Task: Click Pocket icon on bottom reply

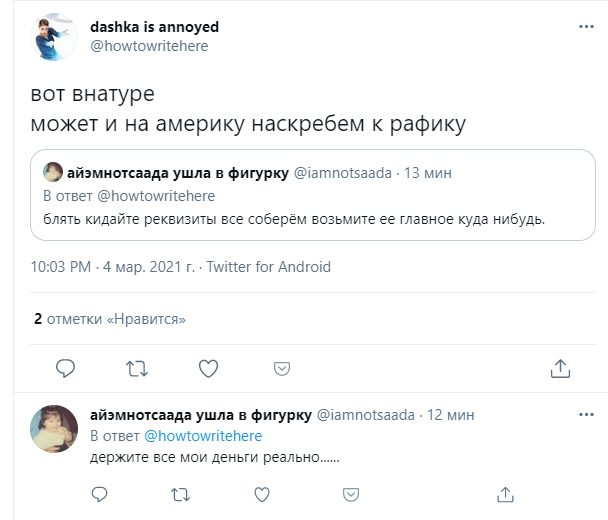Action: 350,493
